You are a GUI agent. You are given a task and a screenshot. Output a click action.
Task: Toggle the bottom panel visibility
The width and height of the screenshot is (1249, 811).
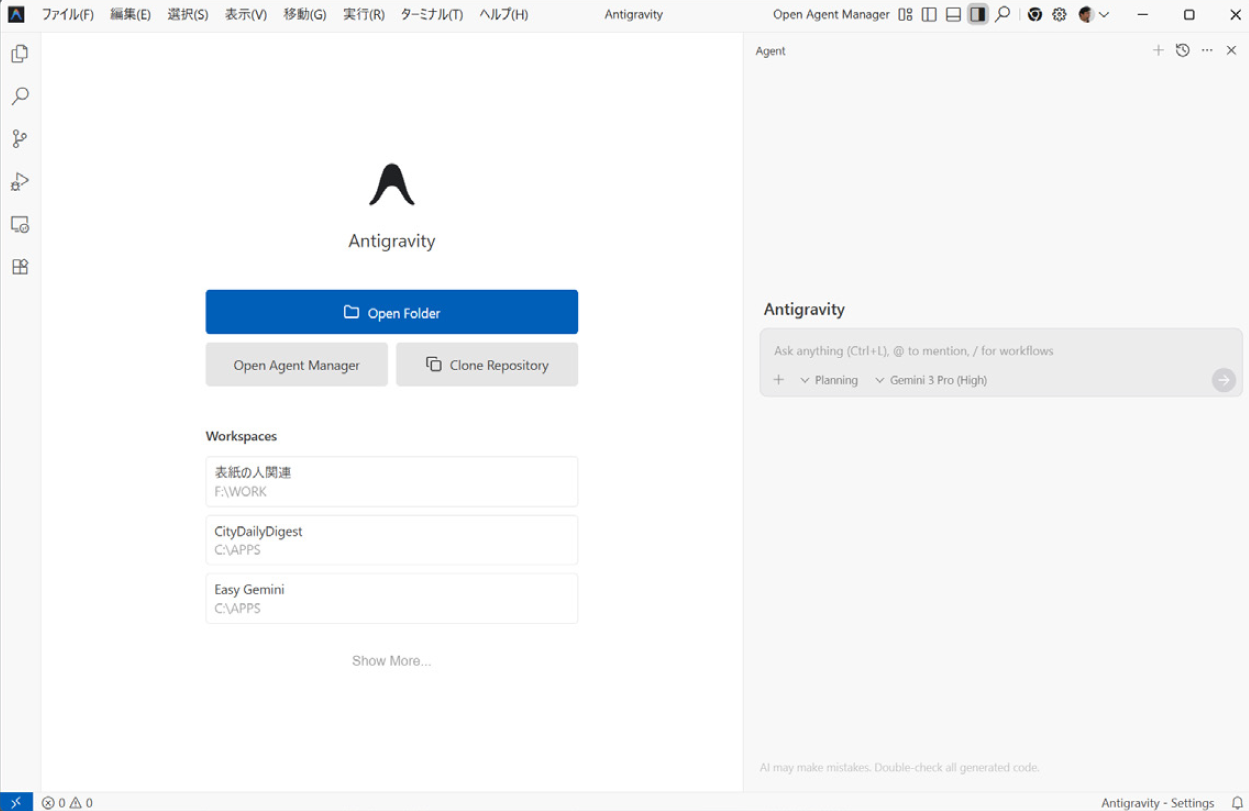(x=953, y=15)
